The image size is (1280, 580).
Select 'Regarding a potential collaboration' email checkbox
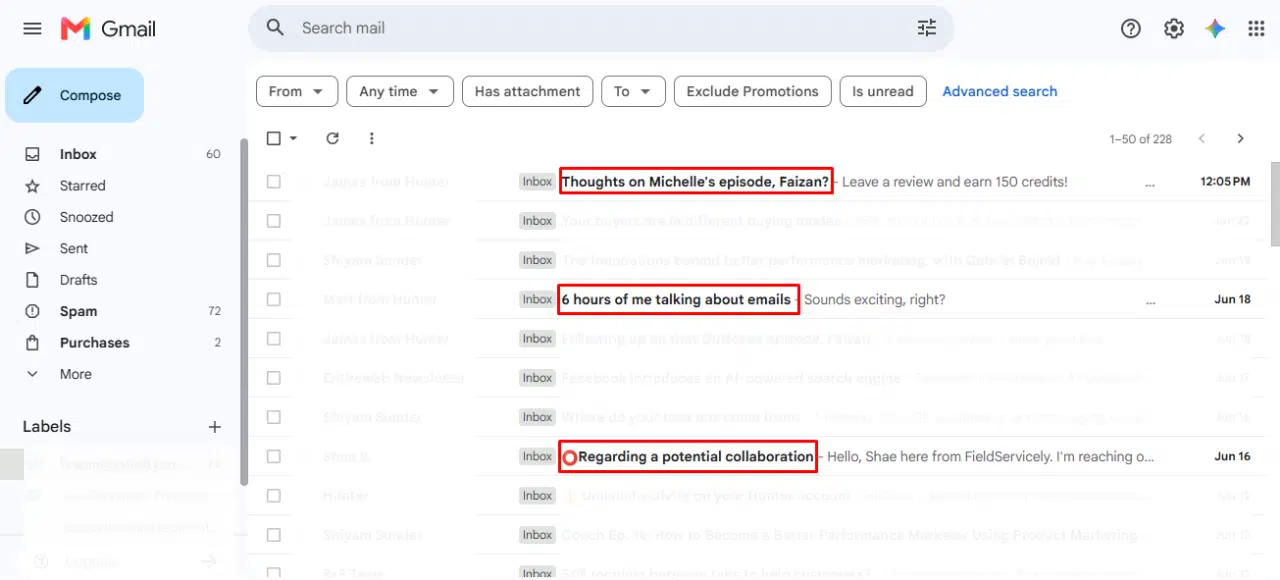pos(274,456)
